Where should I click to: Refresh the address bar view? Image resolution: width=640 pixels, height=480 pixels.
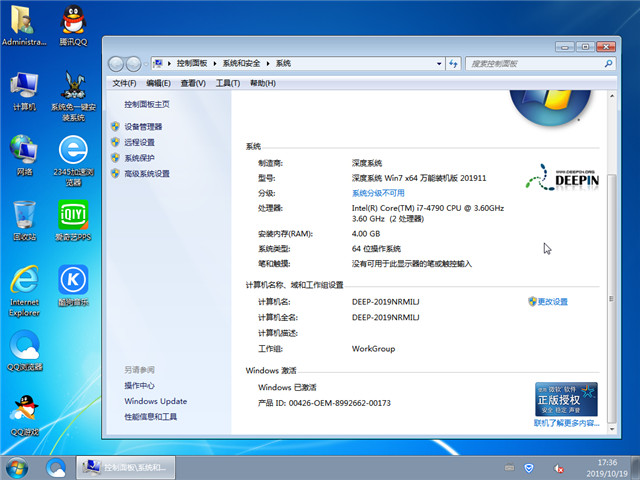tap(453, 64)
